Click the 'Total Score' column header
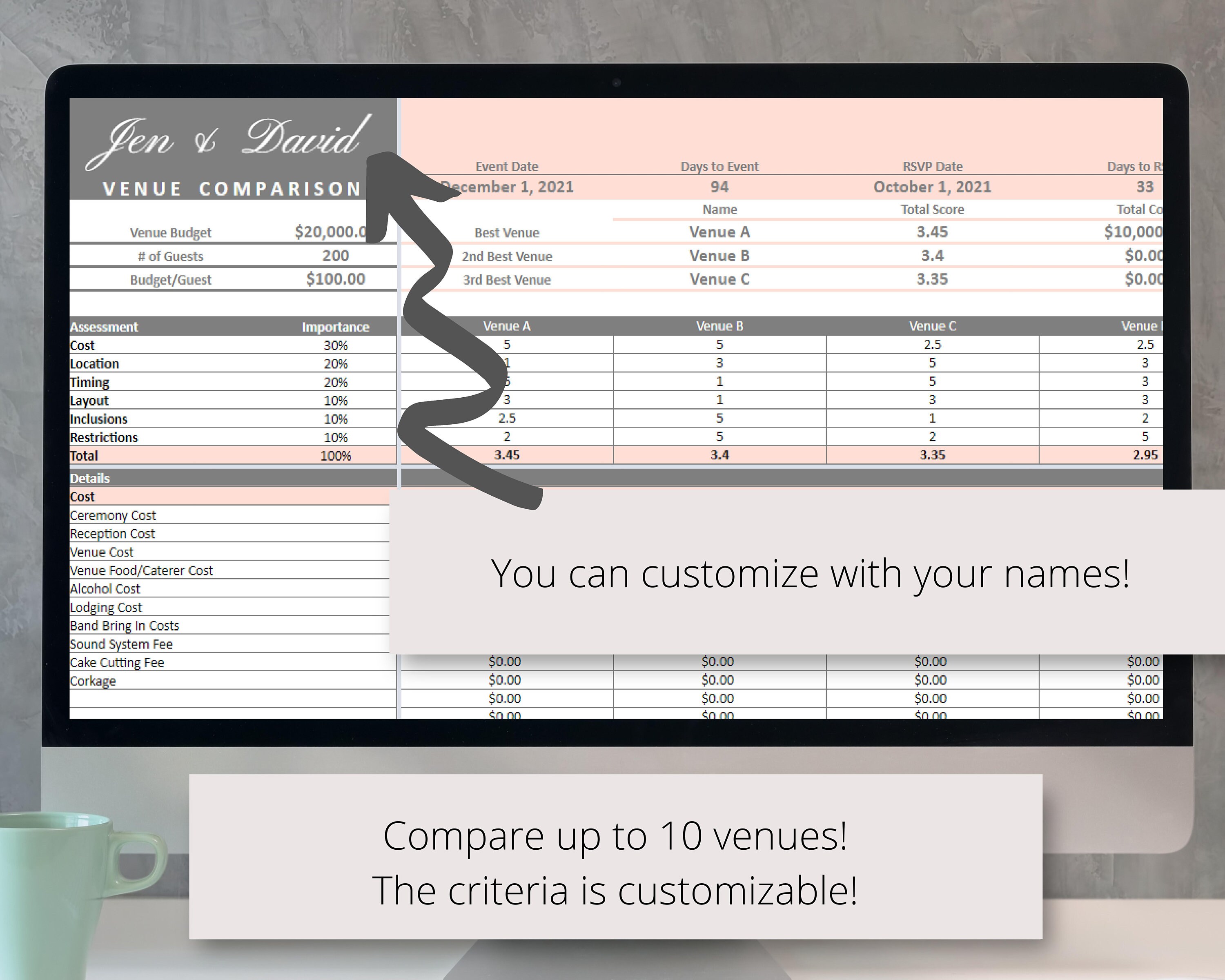Viewport: 1225px width, 980px height. (x=932, y=209)
